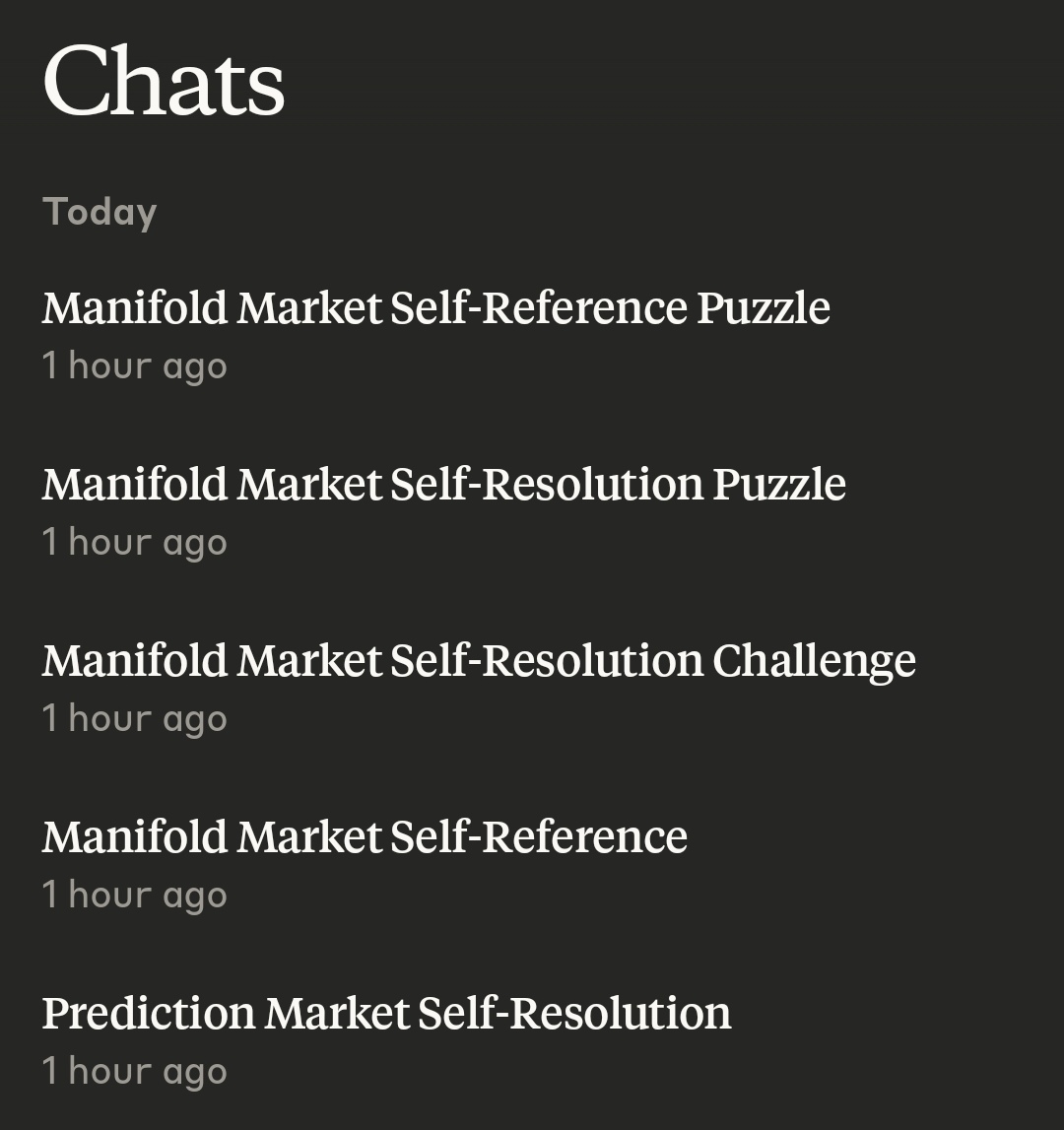Click the word Puzzle in the Self-Resolution Puzzle title
Image resolution: width=1064 pixels, height=1130 pixels.
[779, 485]
